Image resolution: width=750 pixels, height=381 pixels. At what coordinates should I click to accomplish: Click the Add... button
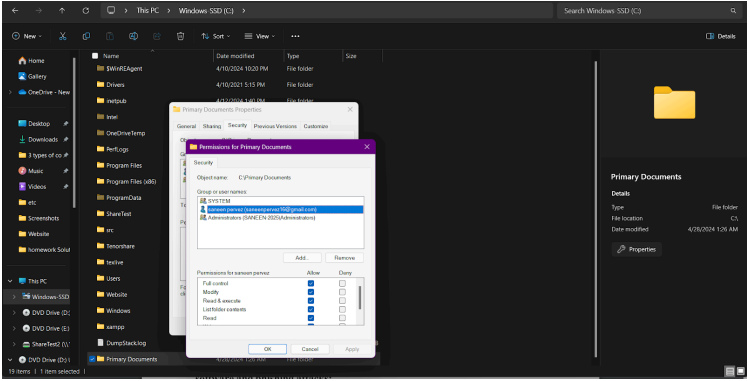coord(302,258)
